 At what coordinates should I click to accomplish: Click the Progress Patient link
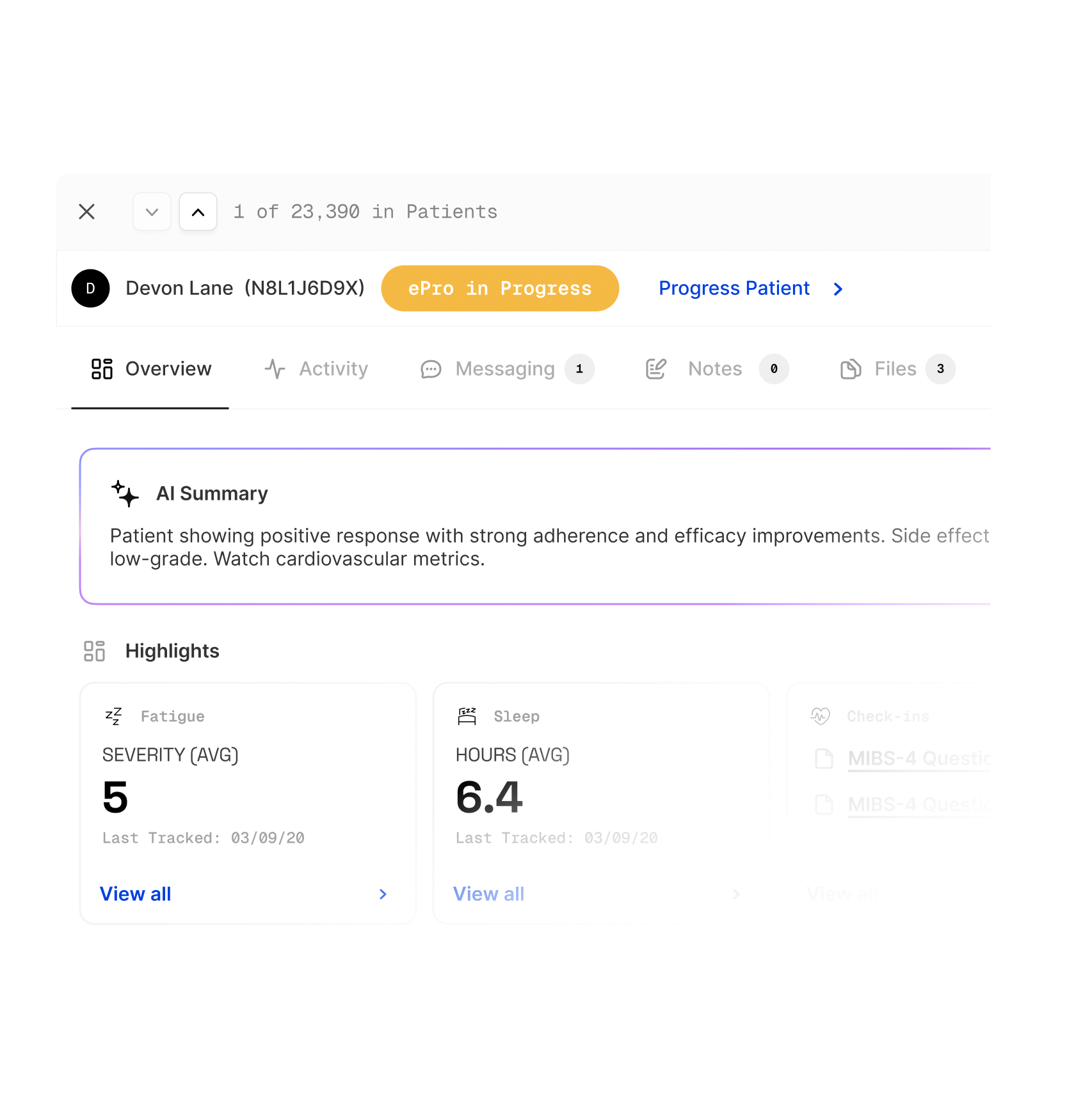pyautogui.click(x=734, y=289)
